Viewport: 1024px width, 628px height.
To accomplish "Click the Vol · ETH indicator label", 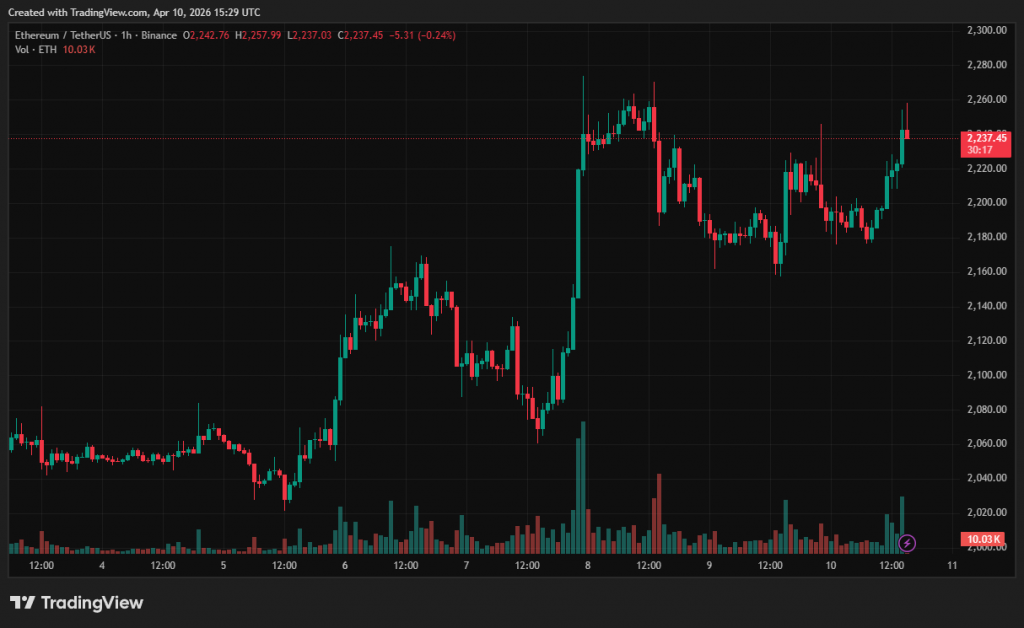I will [x=35, y=50].
